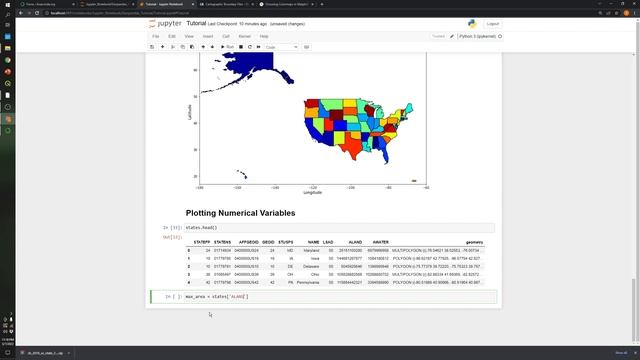Rename notebook by clicking the Tutorial title
Viewport: 640px width, 360px height.
pyautogui.click(x=196, y=23)
